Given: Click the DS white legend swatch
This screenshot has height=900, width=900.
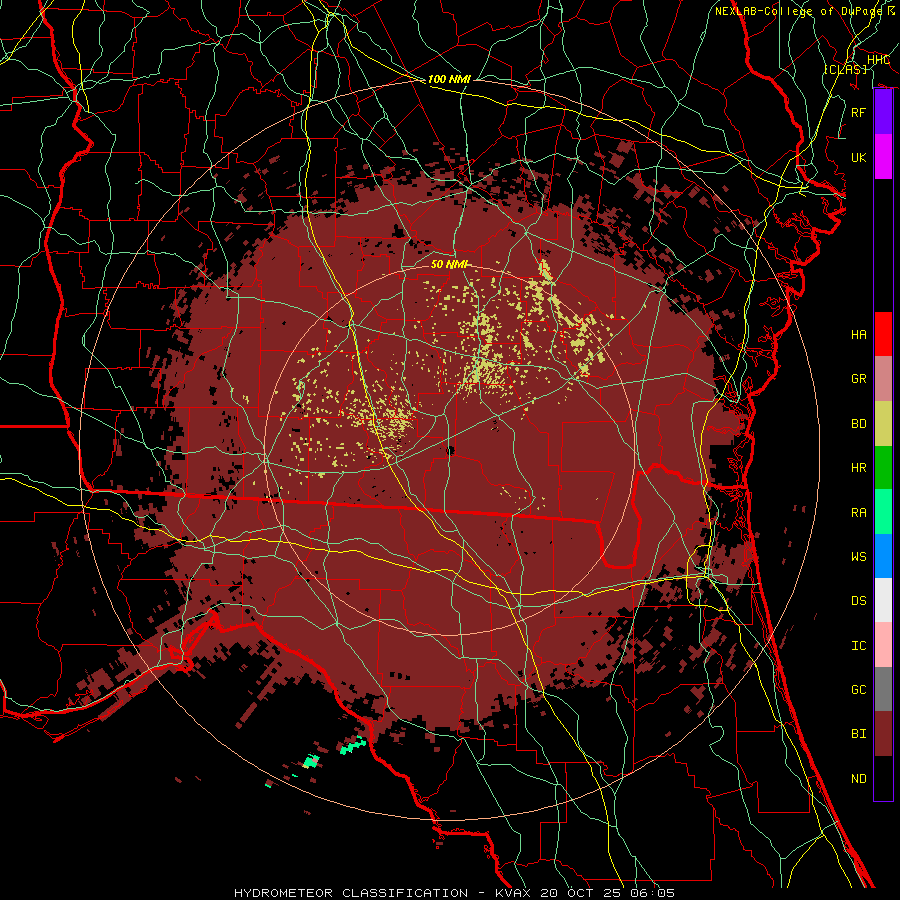Looking at the screenshot, I should coord(883,600).
